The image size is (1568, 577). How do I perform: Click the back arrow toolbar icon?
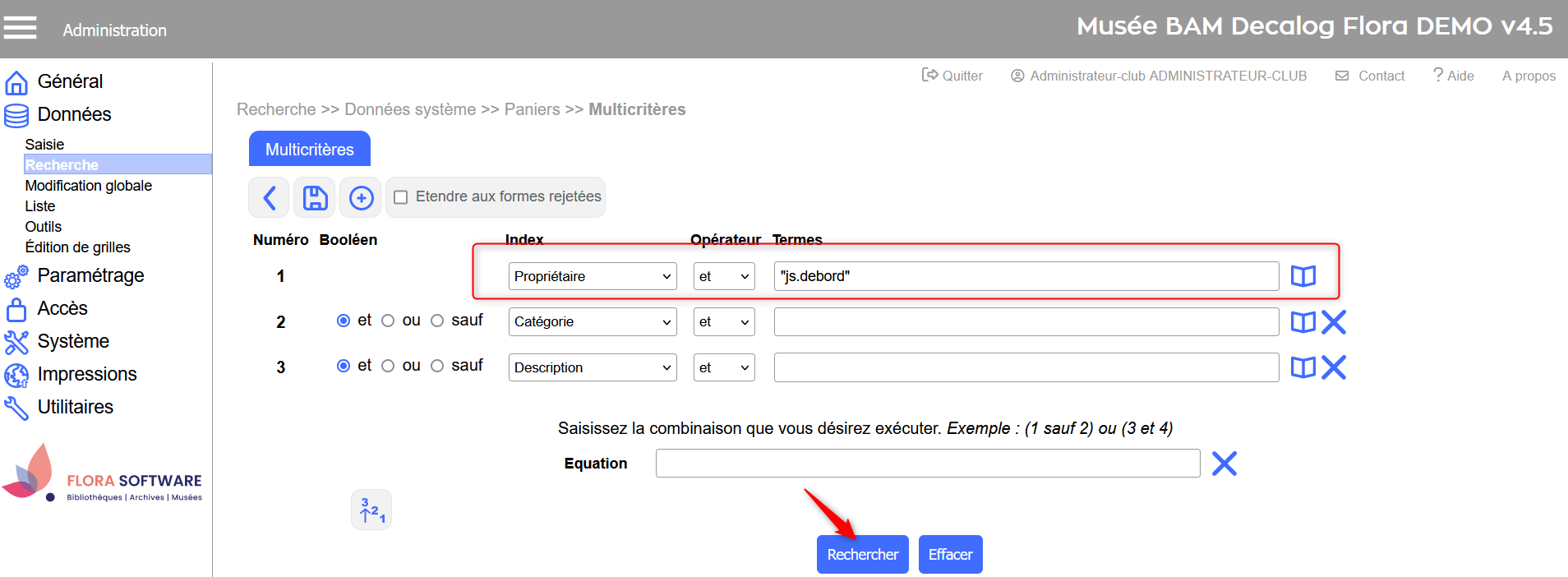[269, 198]
